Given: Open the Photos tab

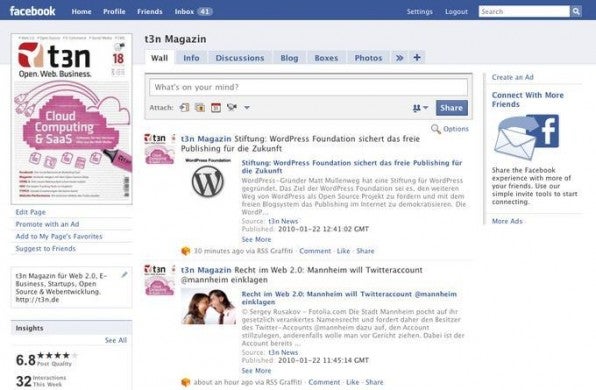Looking at the screenshot, I should click(368, 58).
